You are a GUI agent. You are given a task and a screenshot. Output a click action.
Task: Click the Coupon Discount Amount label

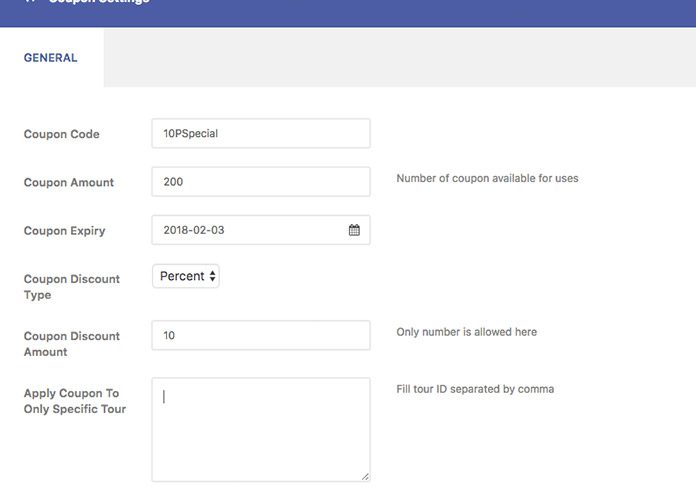[x=72, y=344]
